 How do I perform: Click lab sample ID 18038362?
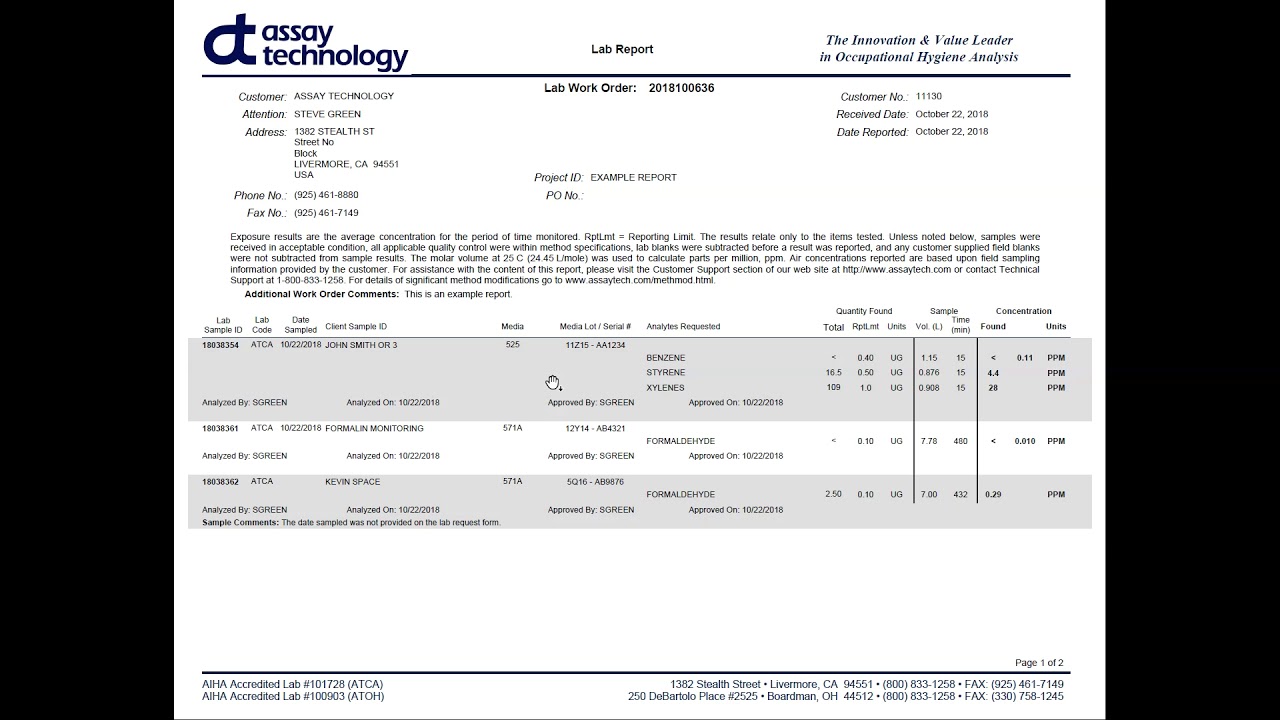(220, 482)
